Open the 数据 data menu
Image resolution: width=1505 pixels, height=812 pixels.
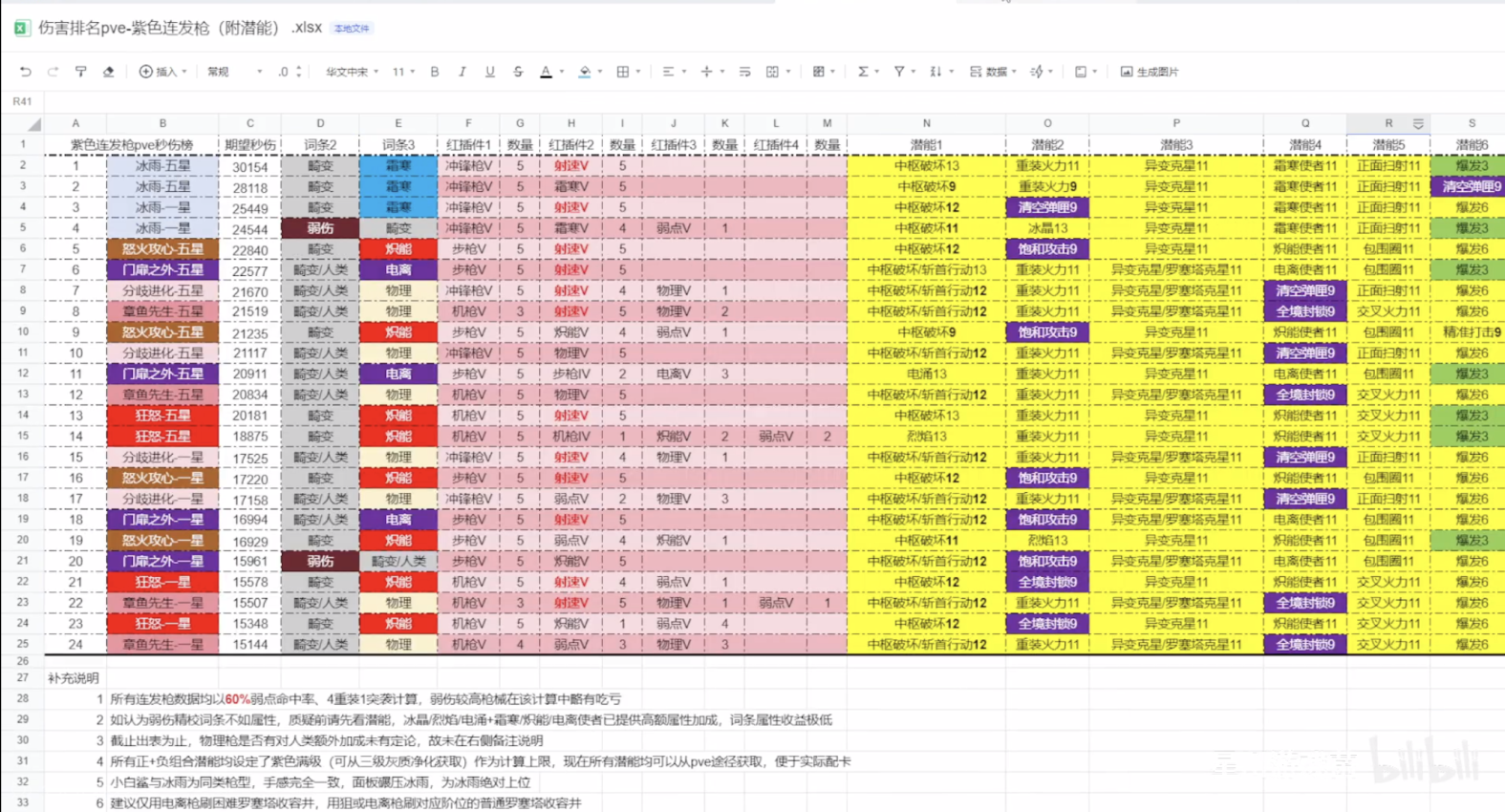click(x=992, y=72)
